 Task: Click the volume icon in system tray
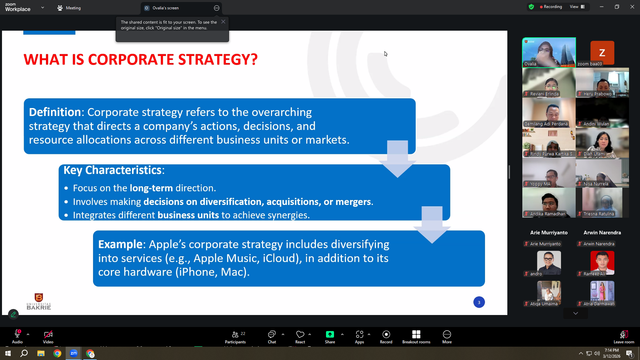[597, 353]
